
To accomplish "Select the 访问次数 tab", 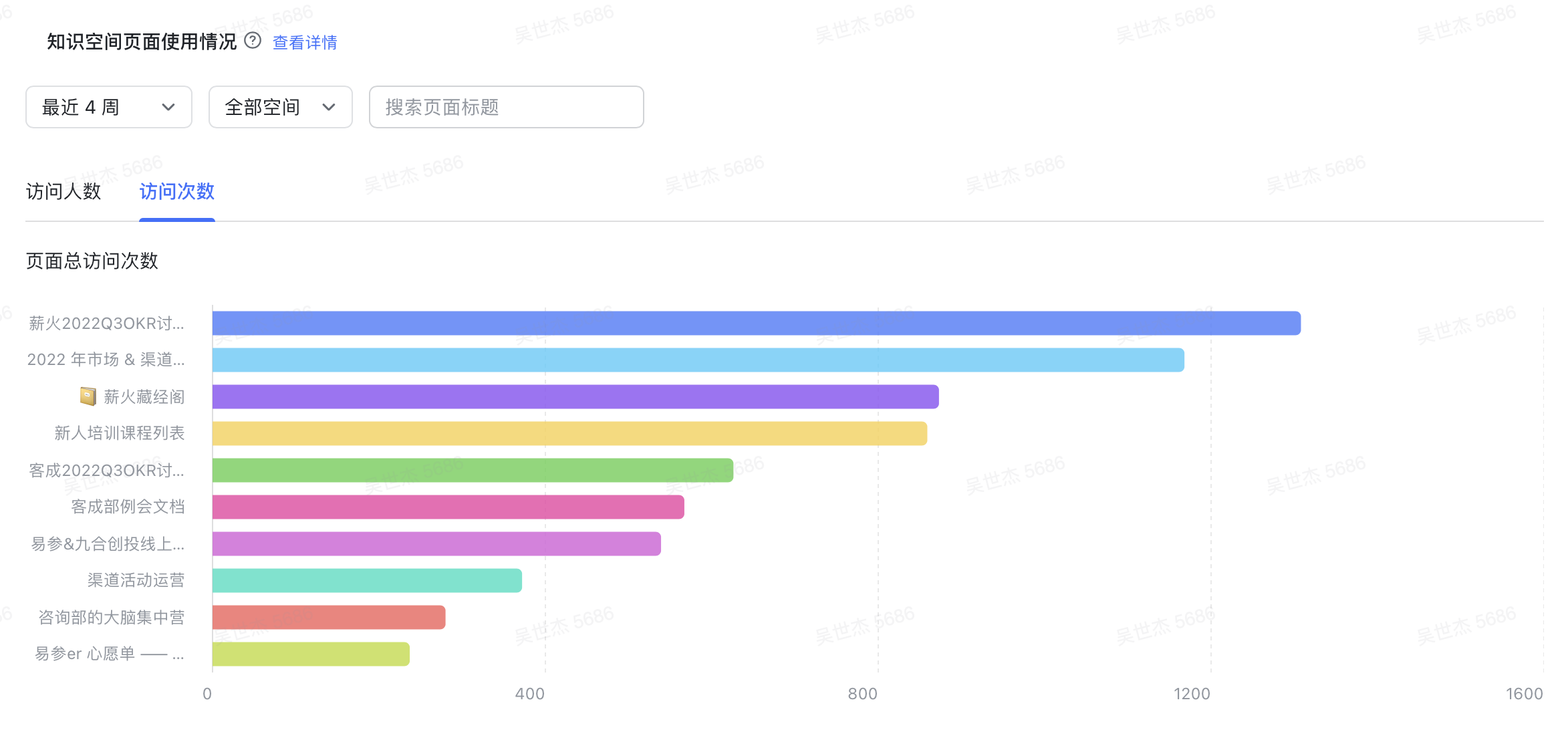I will point(177,192).
